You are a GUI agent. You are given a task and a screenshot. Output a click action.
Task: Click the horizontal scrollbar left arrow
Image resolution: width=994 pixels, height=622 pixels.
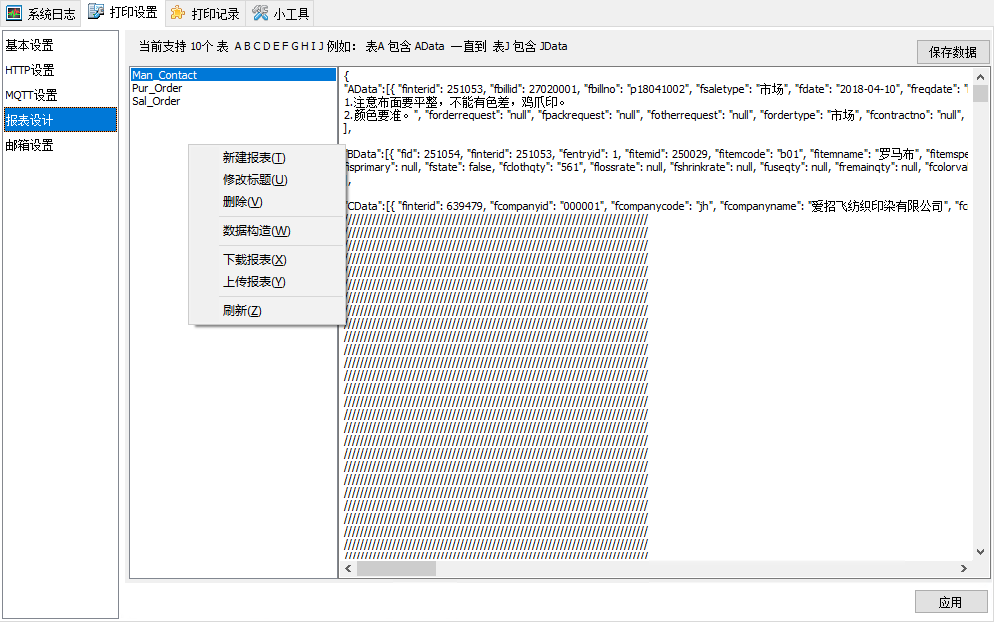coord(348,569)
